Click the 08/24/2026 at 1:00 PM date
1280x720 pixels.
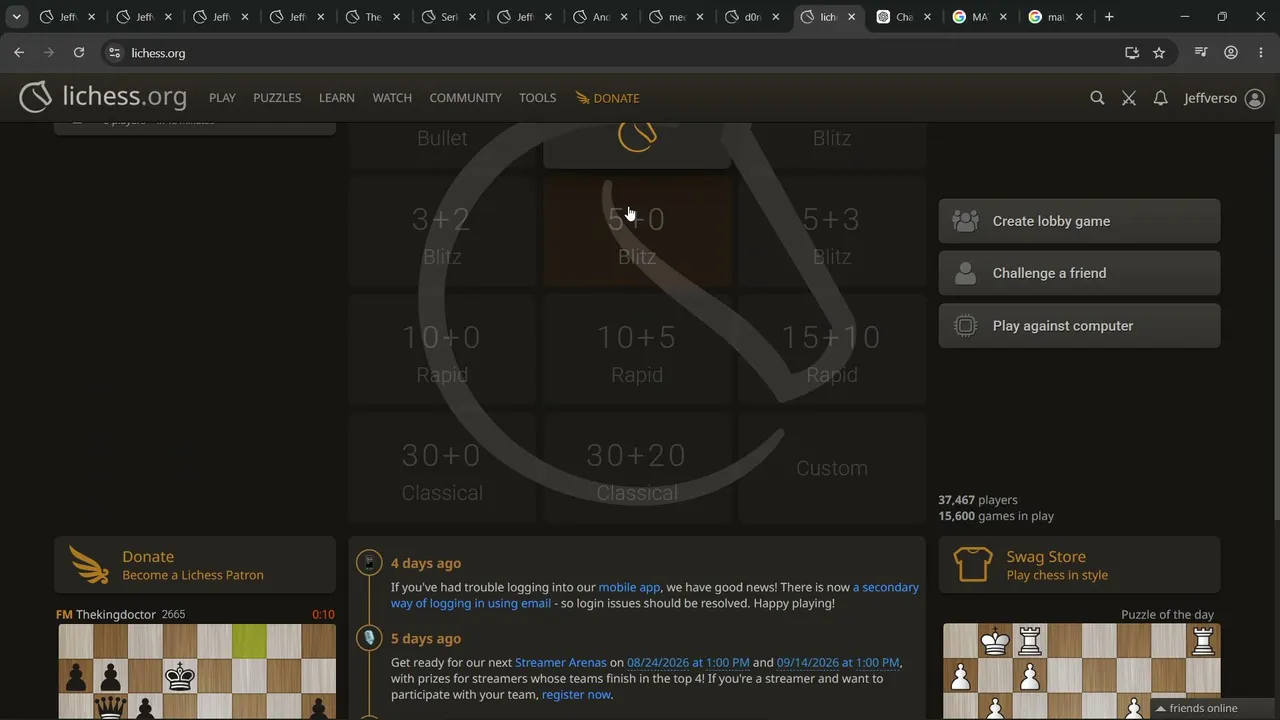688,662
